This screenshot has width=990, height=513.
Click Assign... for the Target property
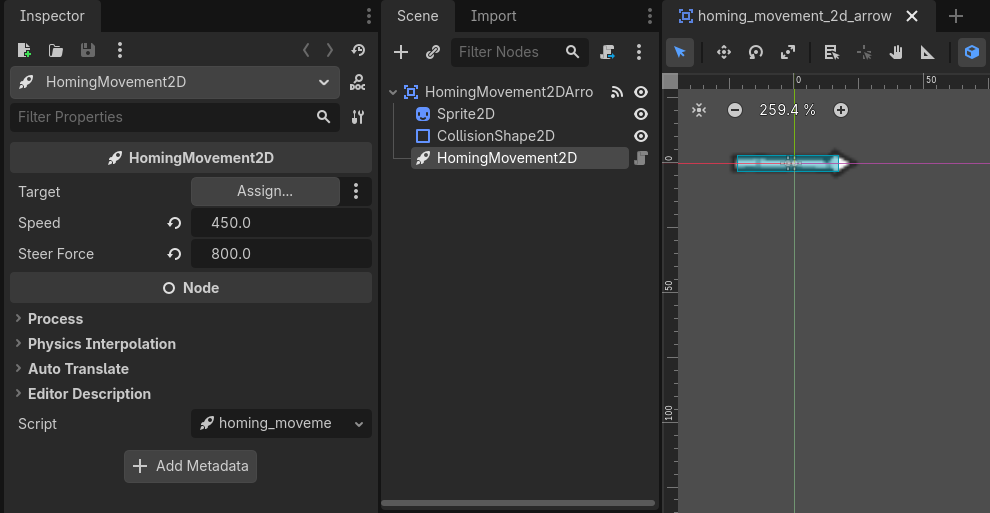pos(265,191)
